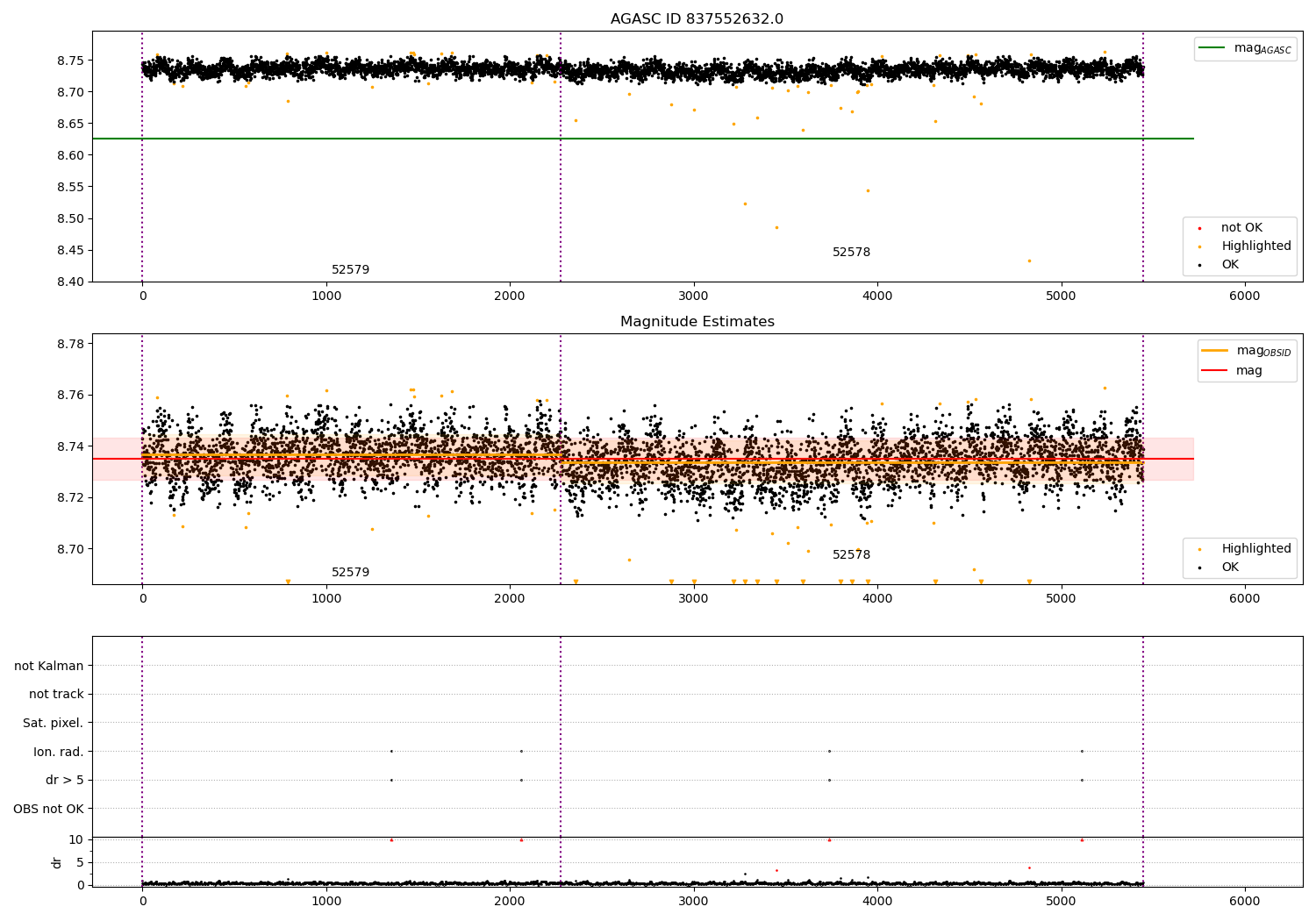Click the red triangle at dr 10 near time 5100
Image resolution: width=1316 pixels, height=921 pixels.
click(1082, 839)
